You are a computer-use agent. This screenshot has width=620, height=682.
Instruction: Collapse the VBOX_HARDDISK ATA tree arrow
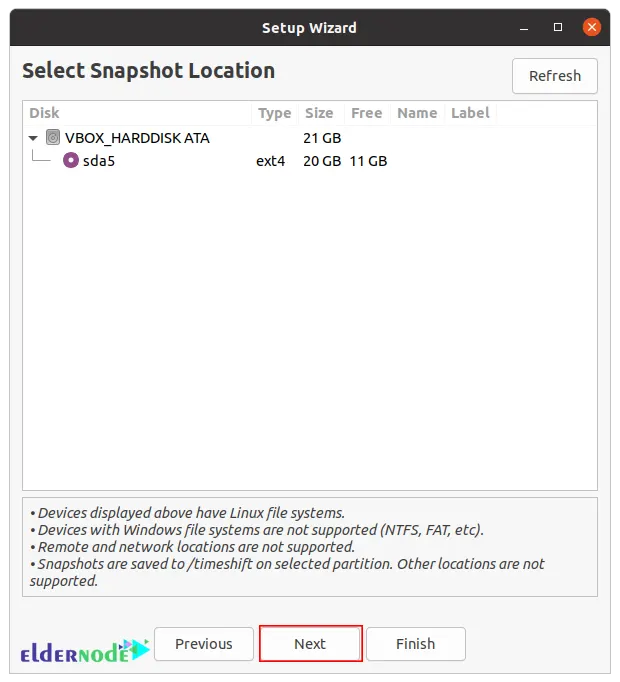point(33,138)
